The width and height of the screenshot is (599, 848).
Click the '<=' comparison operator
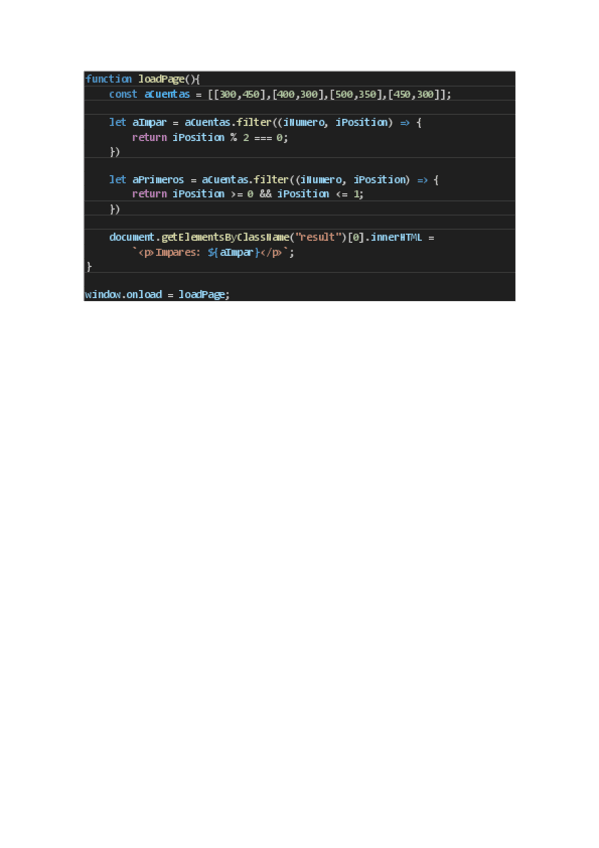tap(342, 194)
